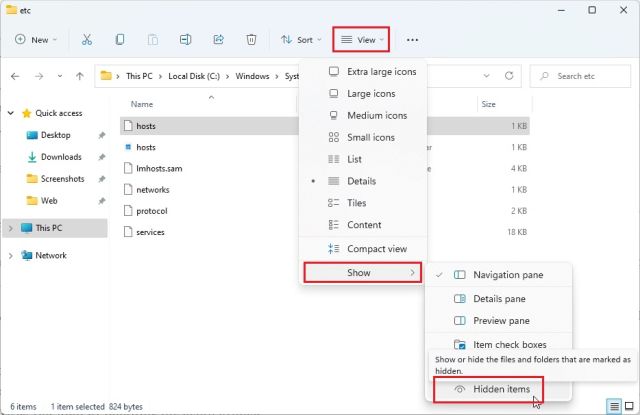Click the Rename icon in toolbar
Image resolution: width=640 pixels, height=415 pixels.
[185, 40]
